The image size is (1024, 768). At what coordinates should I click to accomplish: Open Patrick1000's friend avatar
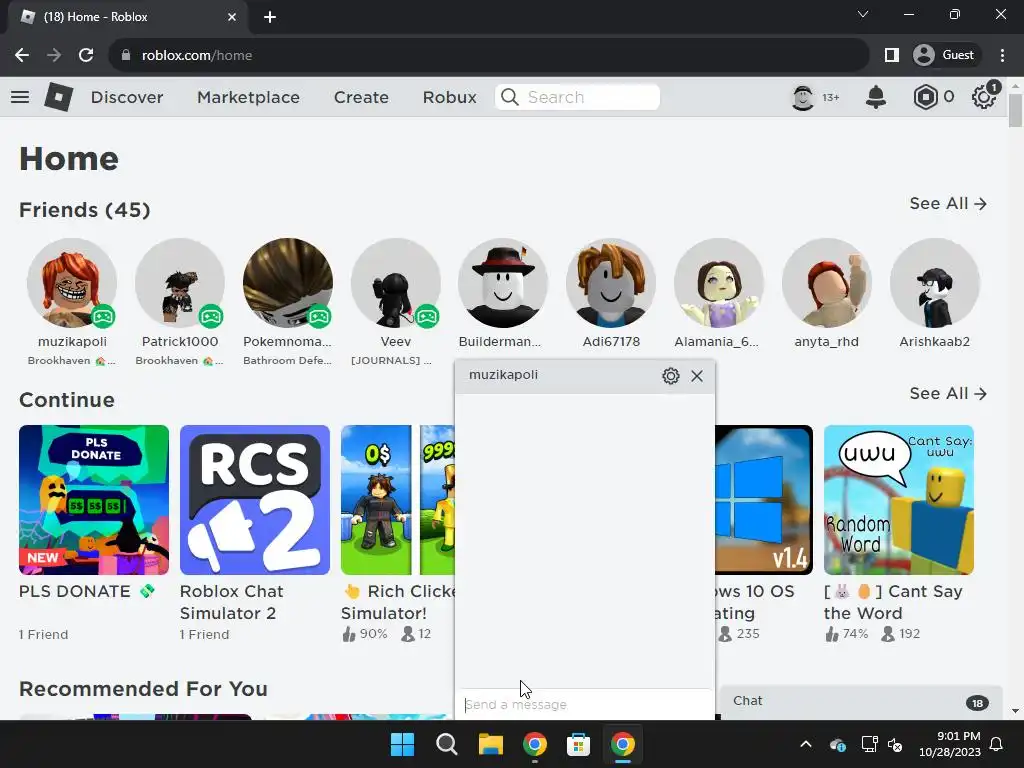pyautogui.click(x=180, y=283)
